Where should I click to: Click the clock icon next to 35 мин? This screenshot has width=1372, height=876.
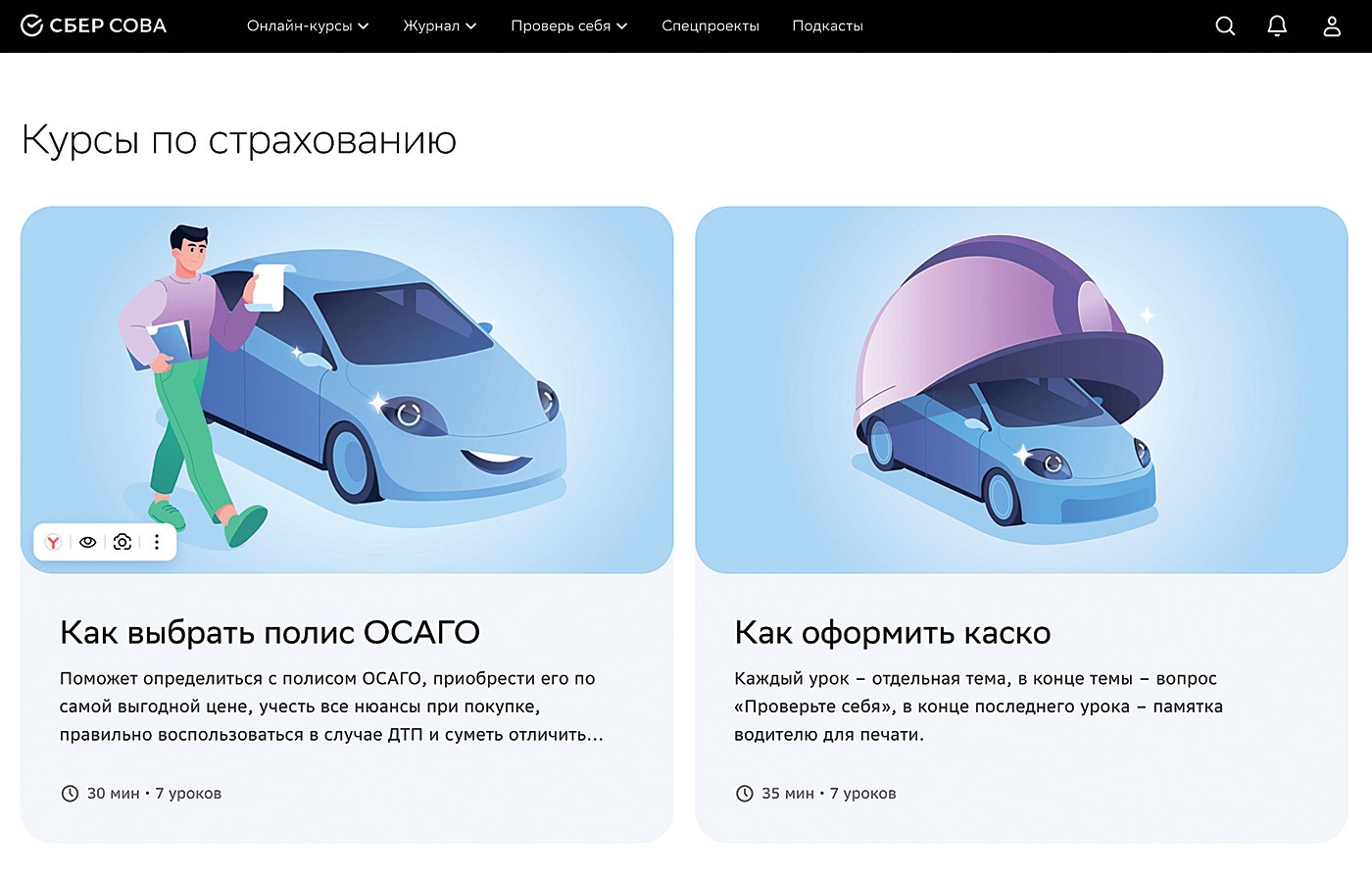742,794
